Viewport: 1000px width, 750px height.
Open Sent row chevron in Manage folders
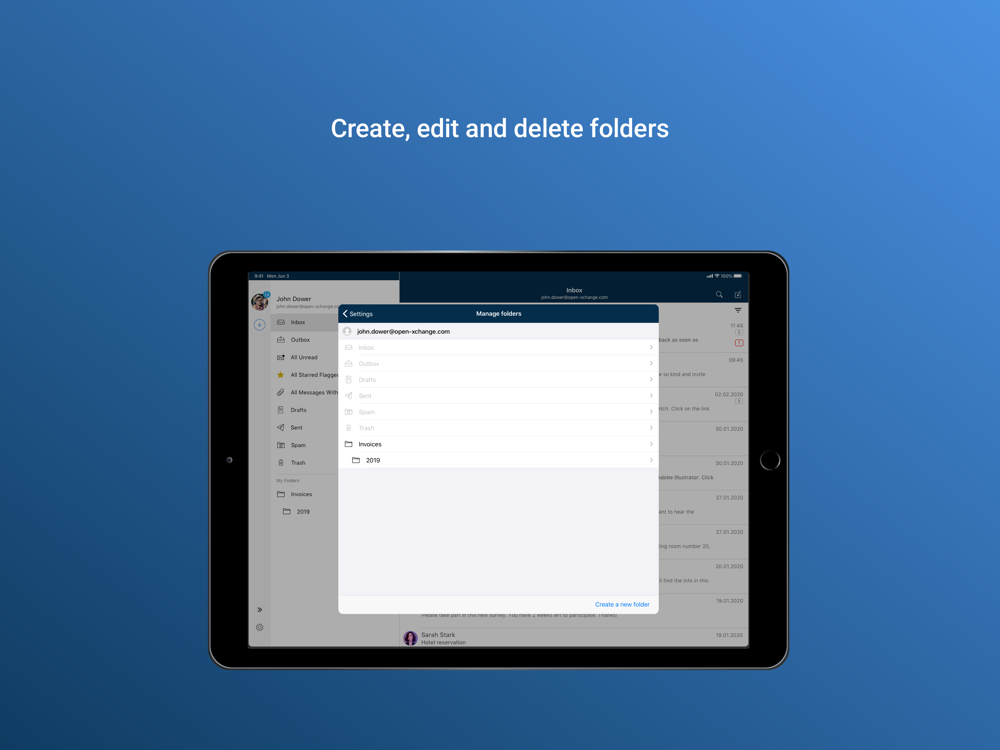pyautogui.click(x=651, y=395)
